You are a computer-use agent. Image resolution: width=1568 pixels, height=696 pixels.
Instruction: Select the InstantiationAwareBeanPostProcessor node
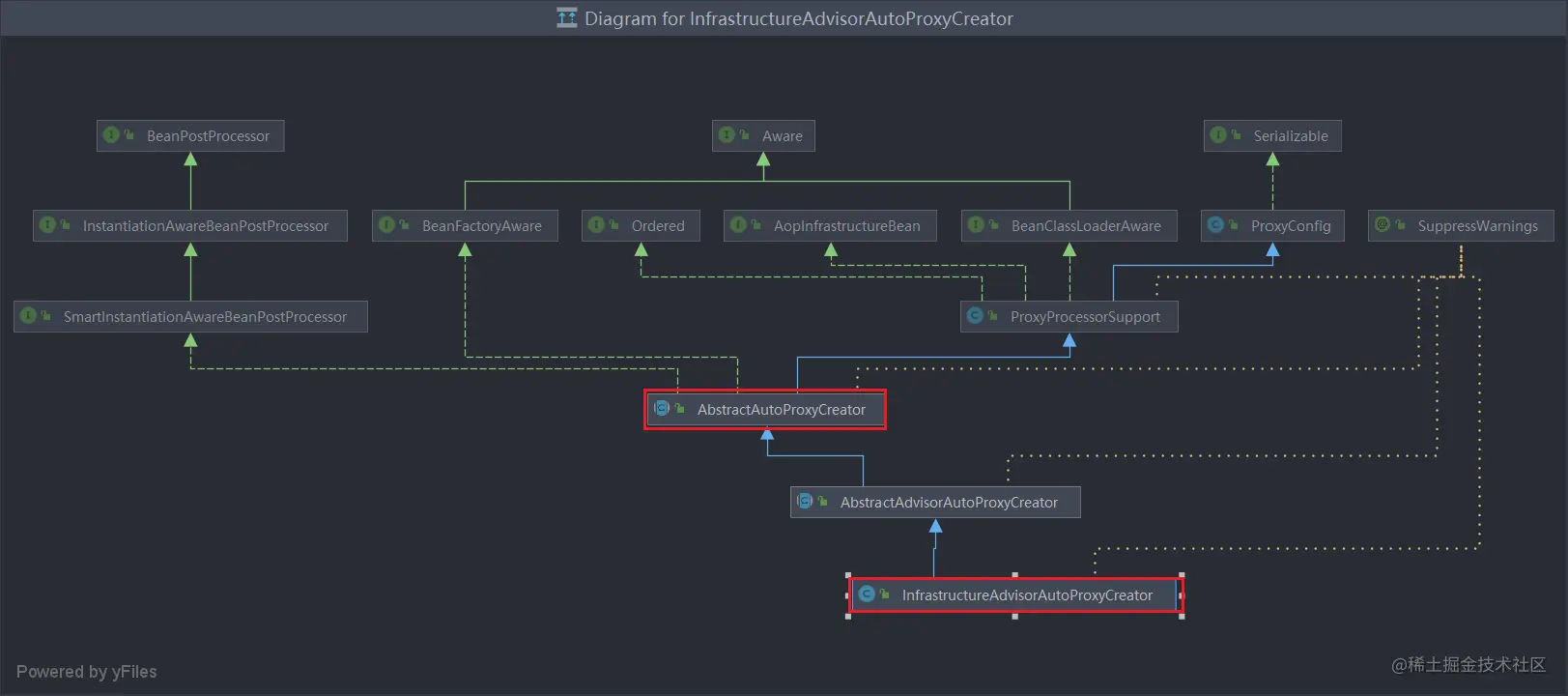pos(190,225)
